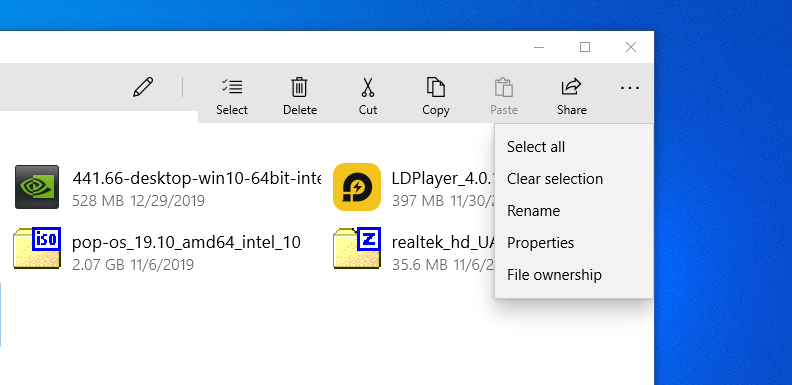Open the three-dots more options menu
Image resolution: width=792 pixels, height=385 pixels.
(629, 88)
